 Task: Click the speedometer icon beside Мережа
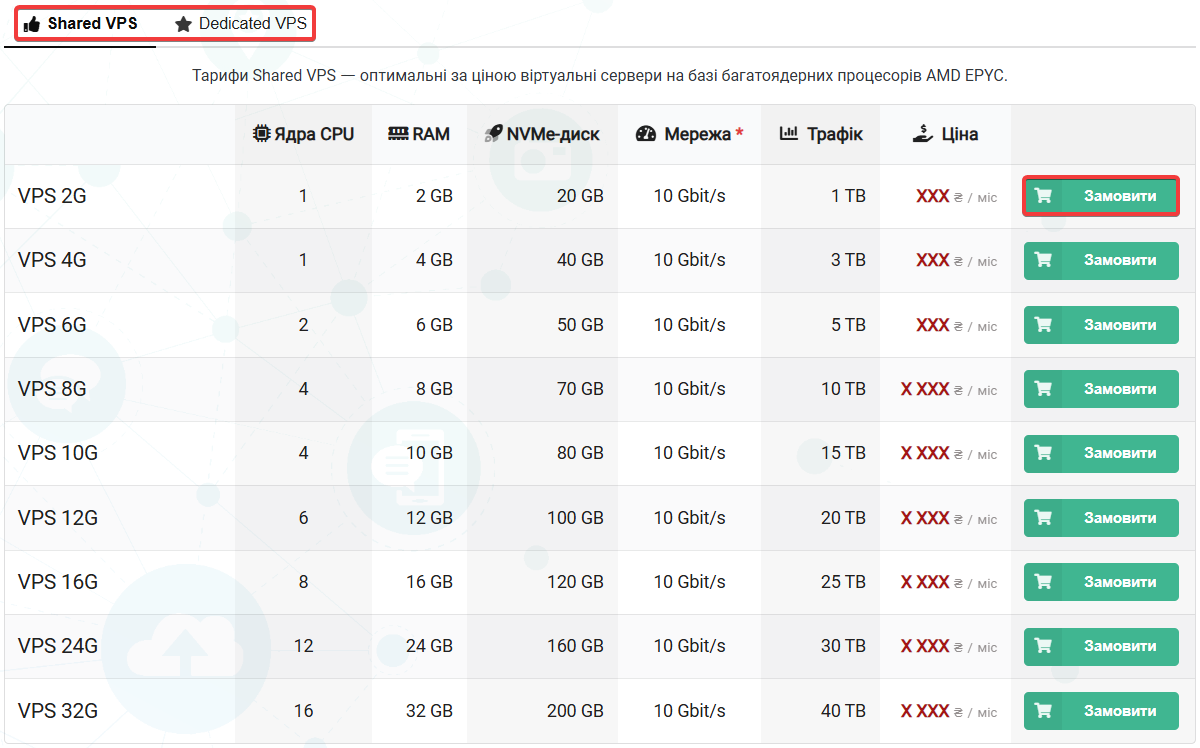pos(646,134)
